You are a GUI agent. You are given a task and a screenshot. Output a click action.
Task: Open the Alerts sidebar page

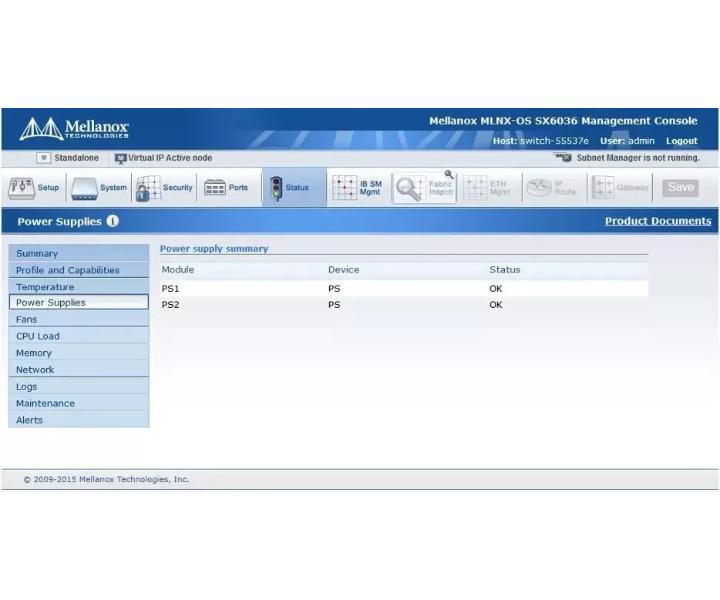pos(79,420)
